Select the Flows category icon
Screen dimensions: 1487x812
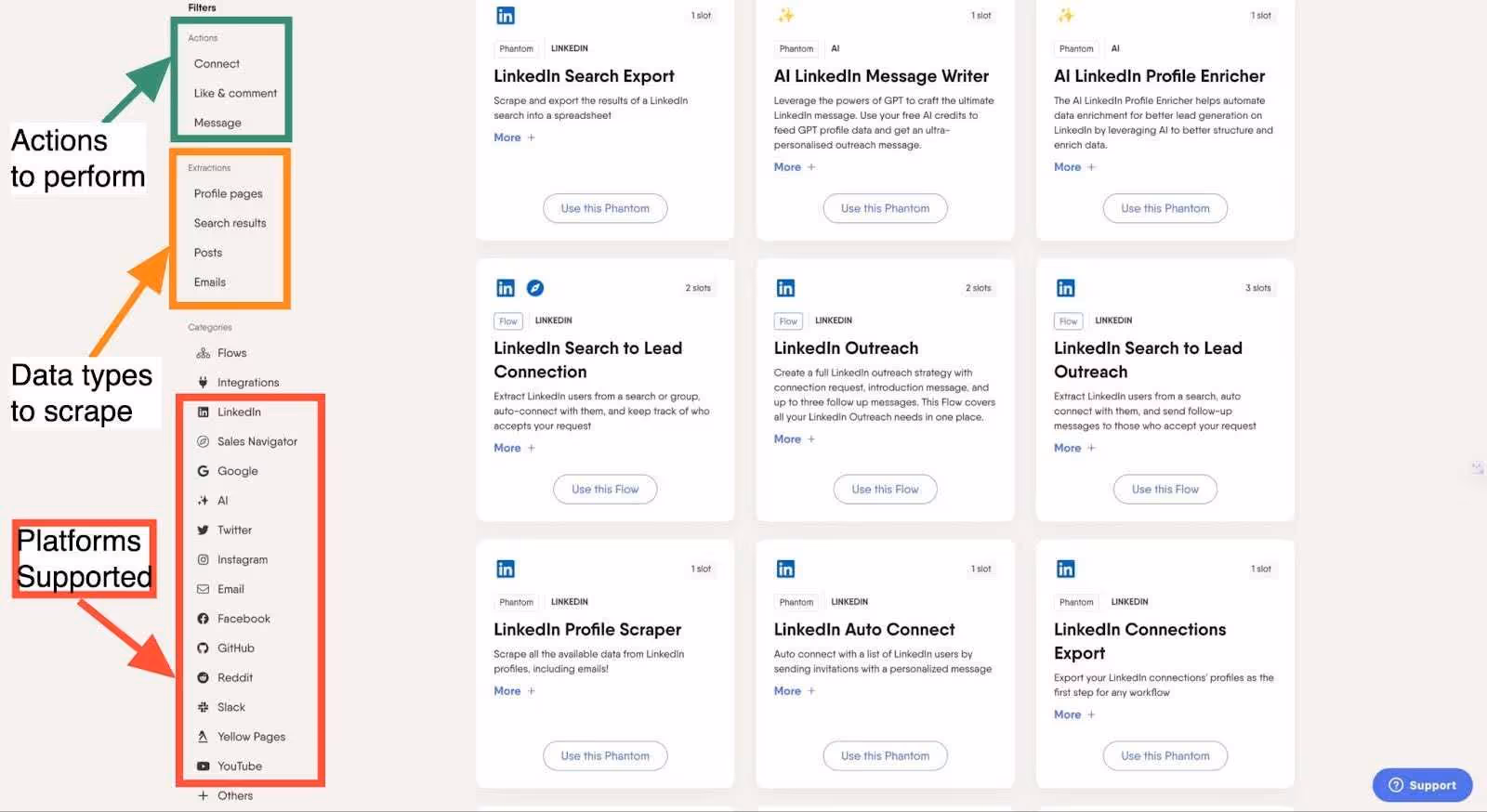[x=203, y=353]
